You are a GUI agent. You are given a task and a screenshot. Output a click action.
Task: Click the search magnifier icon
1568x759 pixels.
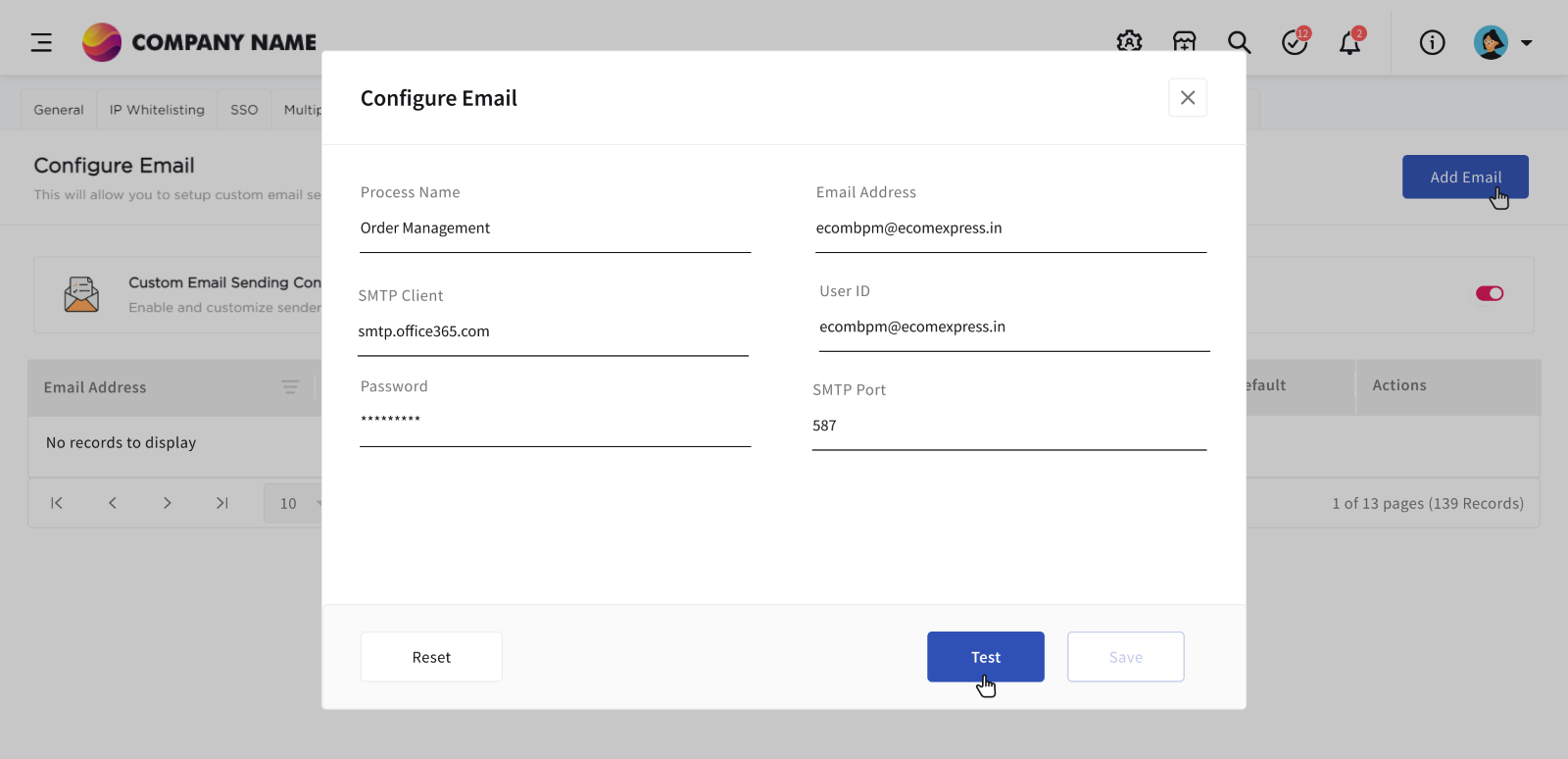pyautogui.click(x=1240, y=42)
